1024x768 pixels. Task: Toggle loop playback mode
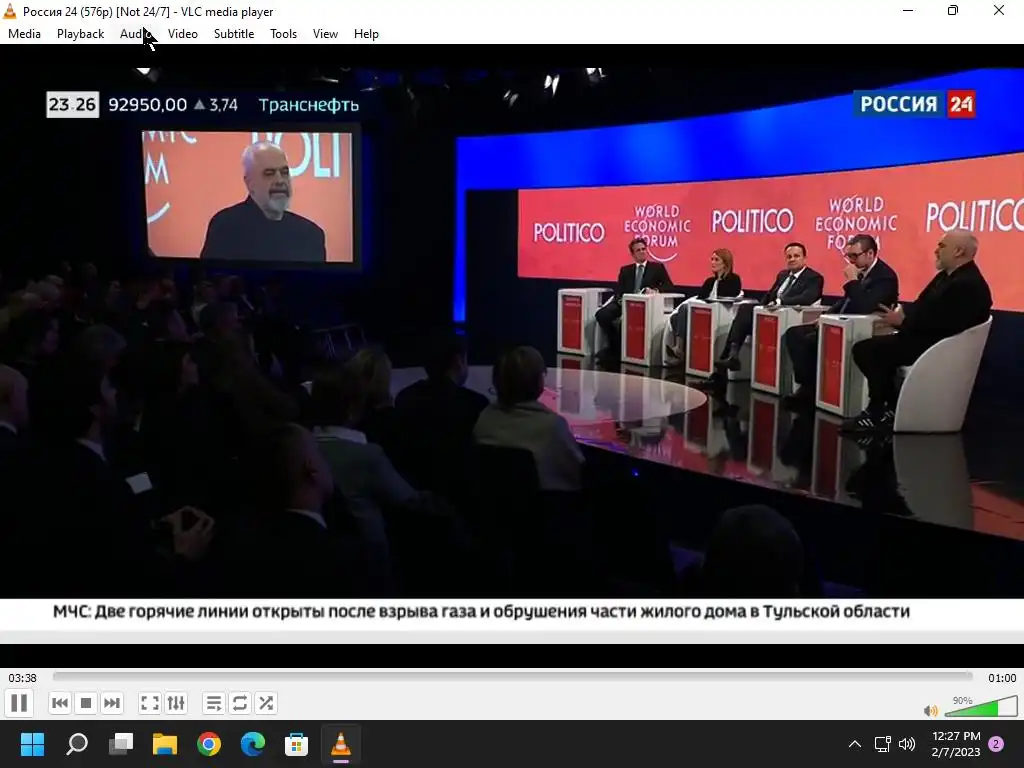pos(240,703)
